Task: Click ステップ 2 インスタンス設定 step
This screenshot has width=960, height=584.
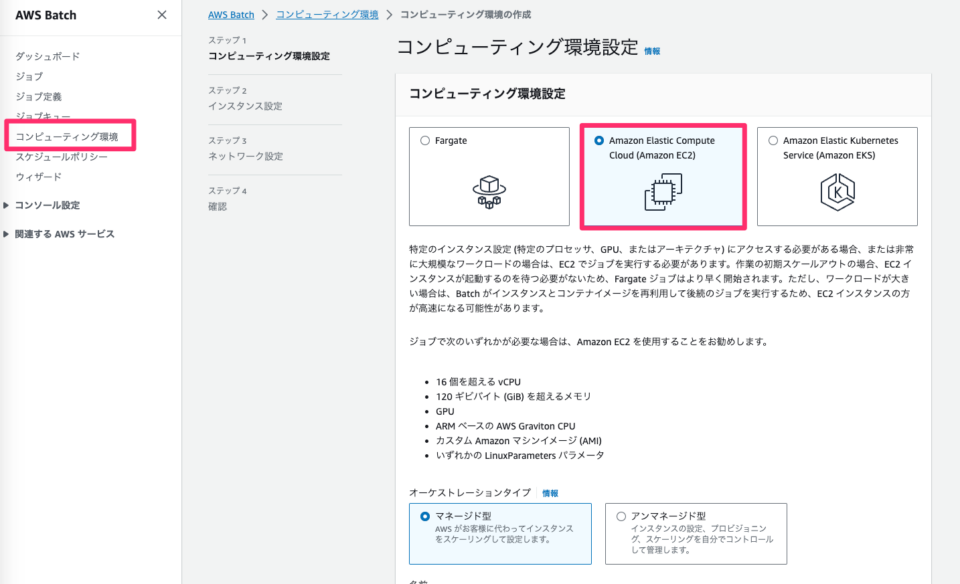Action: tap(246, 99)
